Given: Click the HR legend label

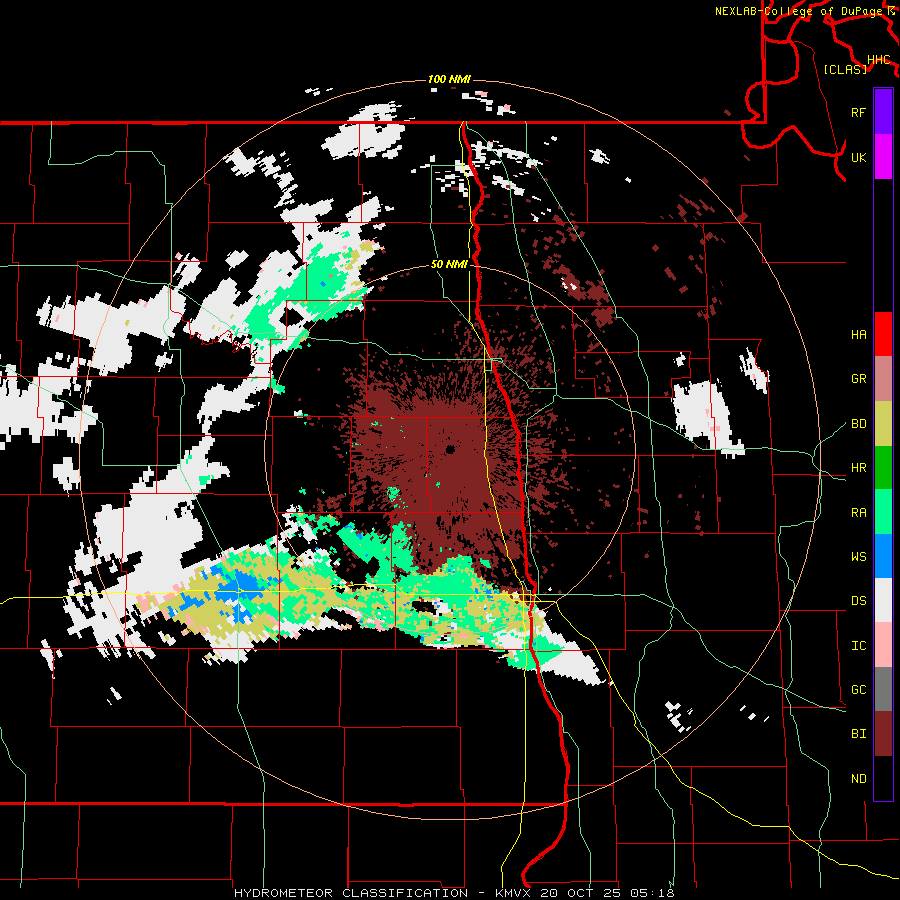Looking at the screenshot, I should click(x=858, y=468).
